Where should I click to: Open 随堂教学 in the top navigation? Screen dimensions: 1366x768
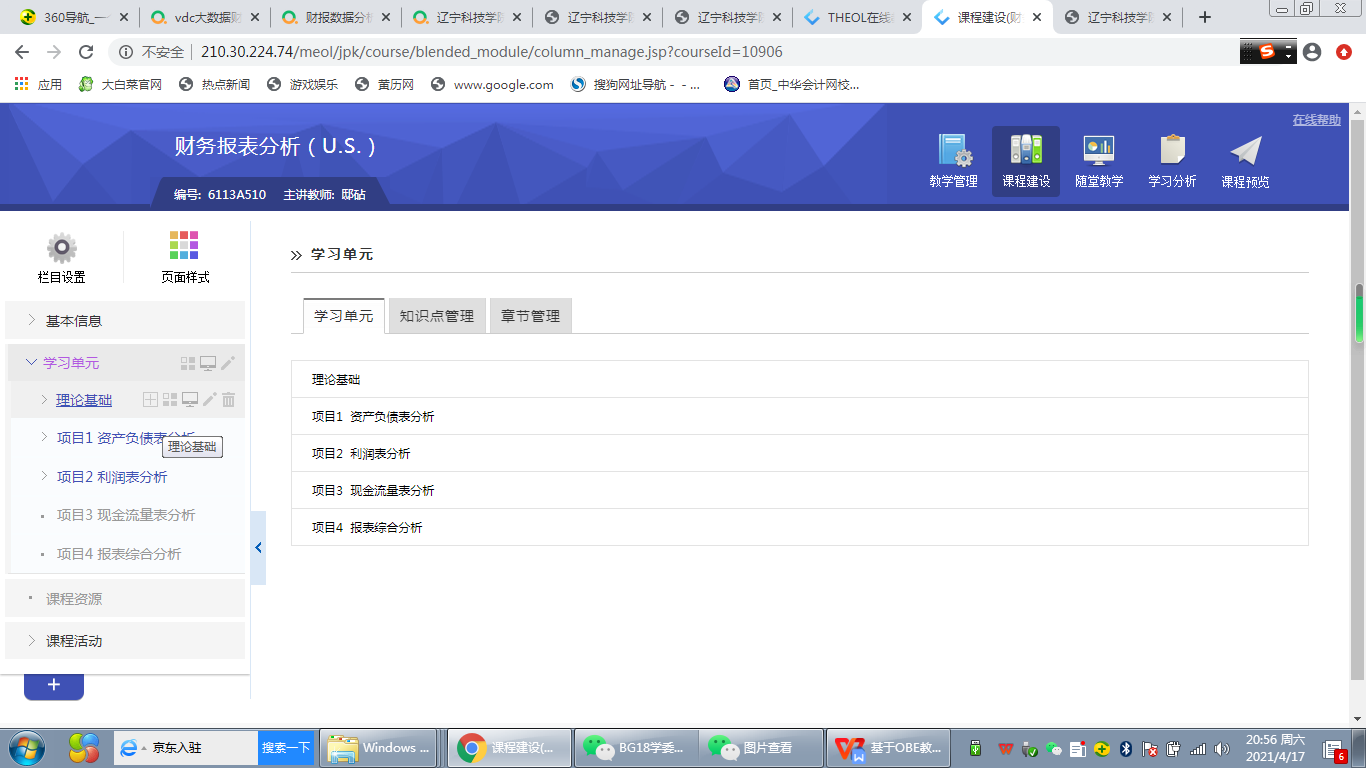pos(1099,161)
